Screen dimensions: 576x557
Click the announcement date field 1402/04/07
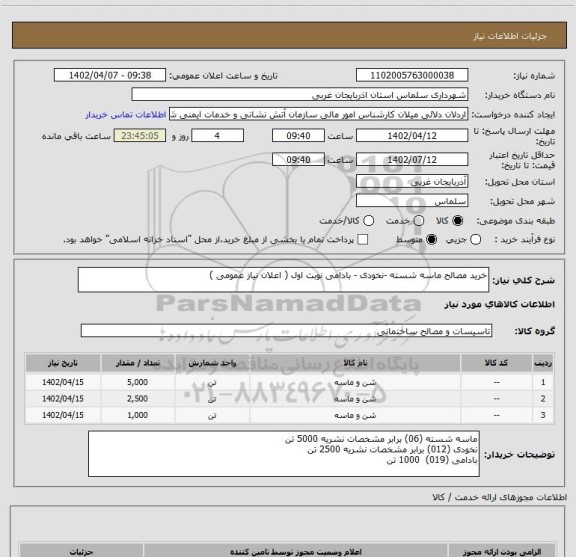click(x=110, y=75)
